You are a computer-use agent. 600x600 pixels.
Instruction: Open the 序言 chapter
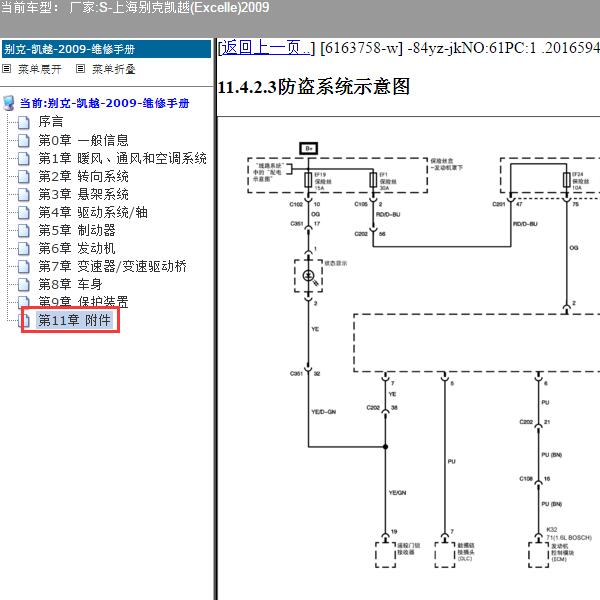tap(51, 122)
